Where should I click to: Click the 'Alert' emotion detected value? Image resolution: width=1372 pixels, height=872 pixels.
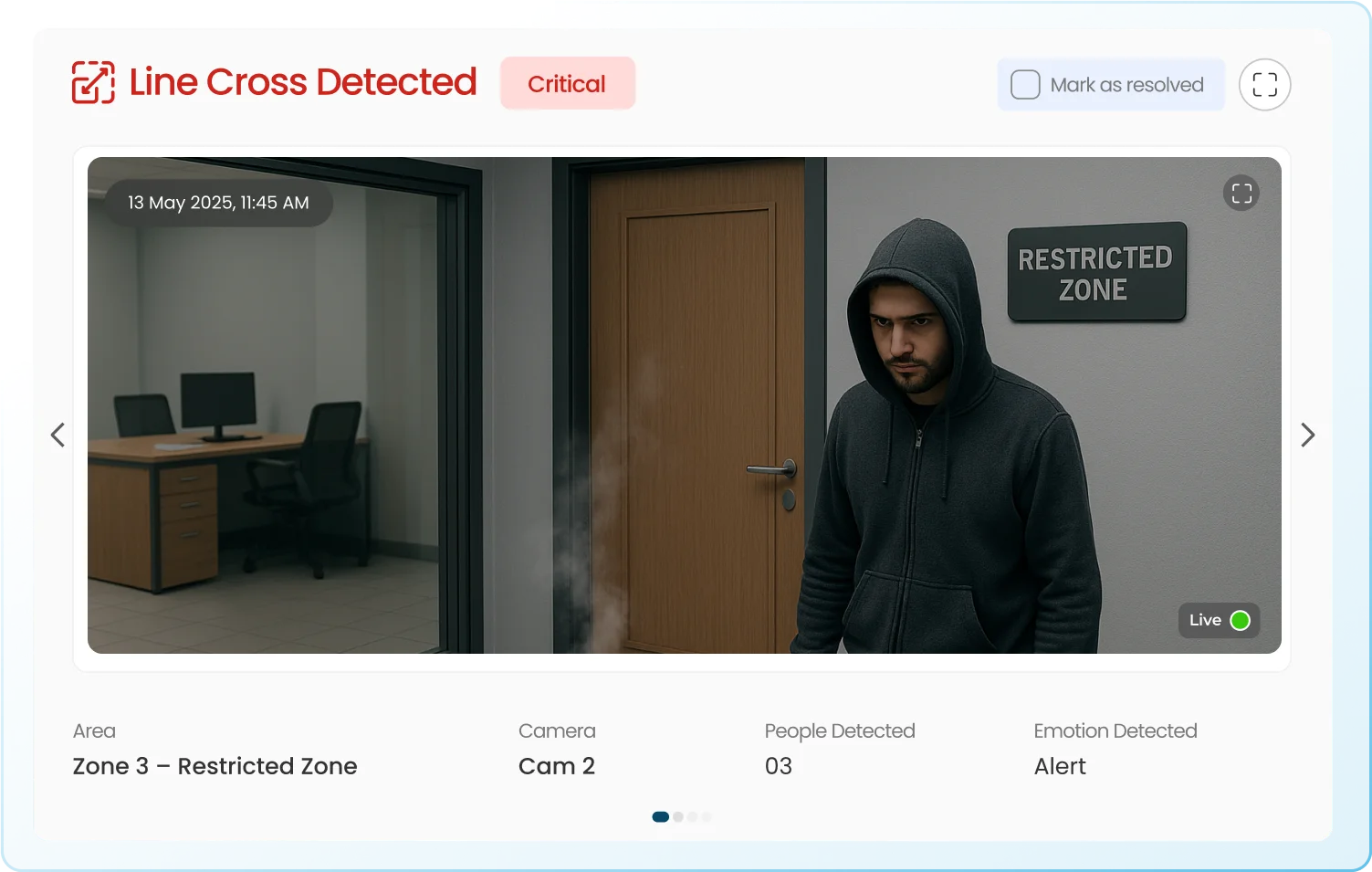tap(1060, 766)
